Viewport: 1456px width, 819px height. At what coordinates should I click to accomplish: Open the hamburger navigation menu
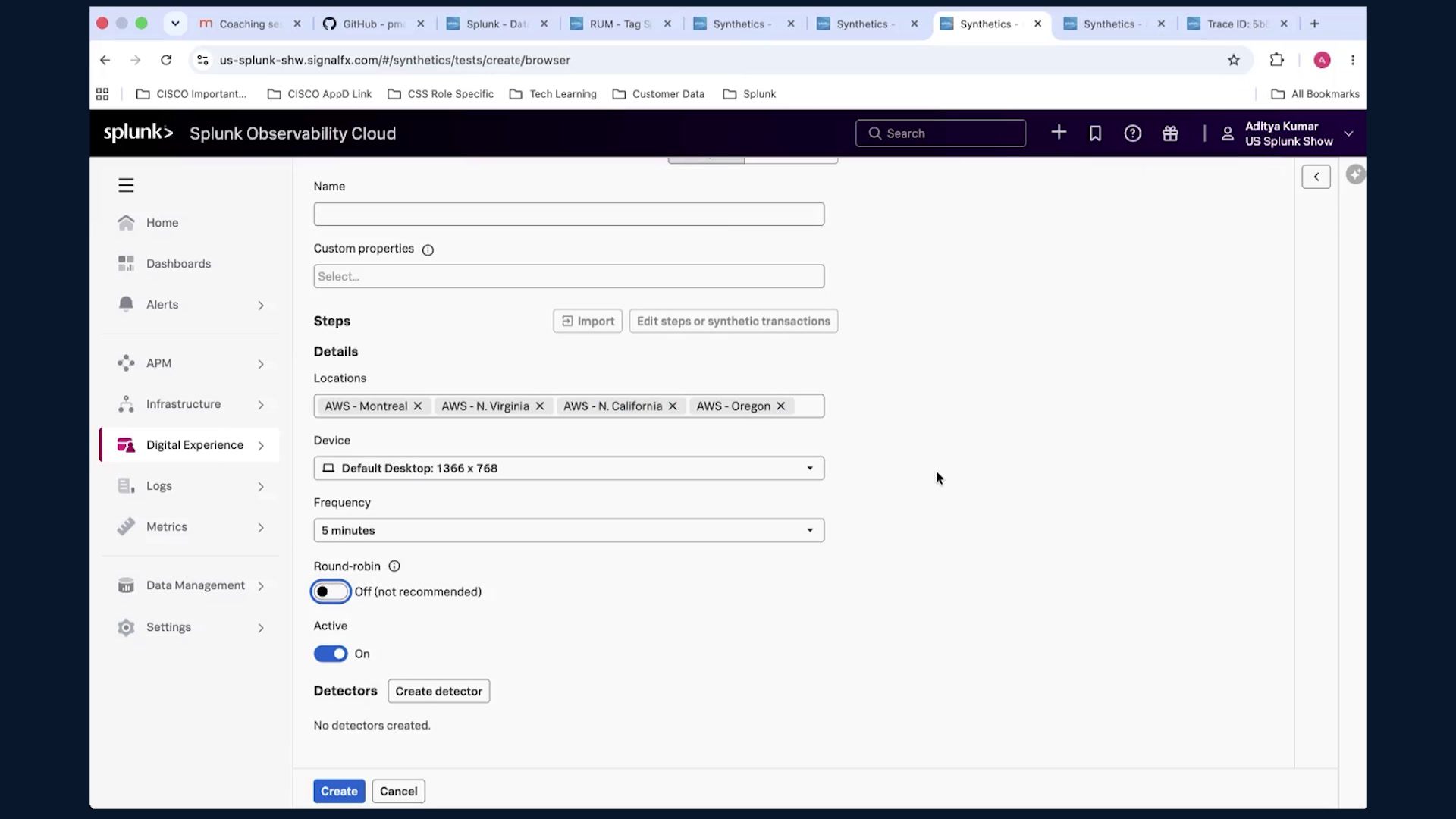126,185
